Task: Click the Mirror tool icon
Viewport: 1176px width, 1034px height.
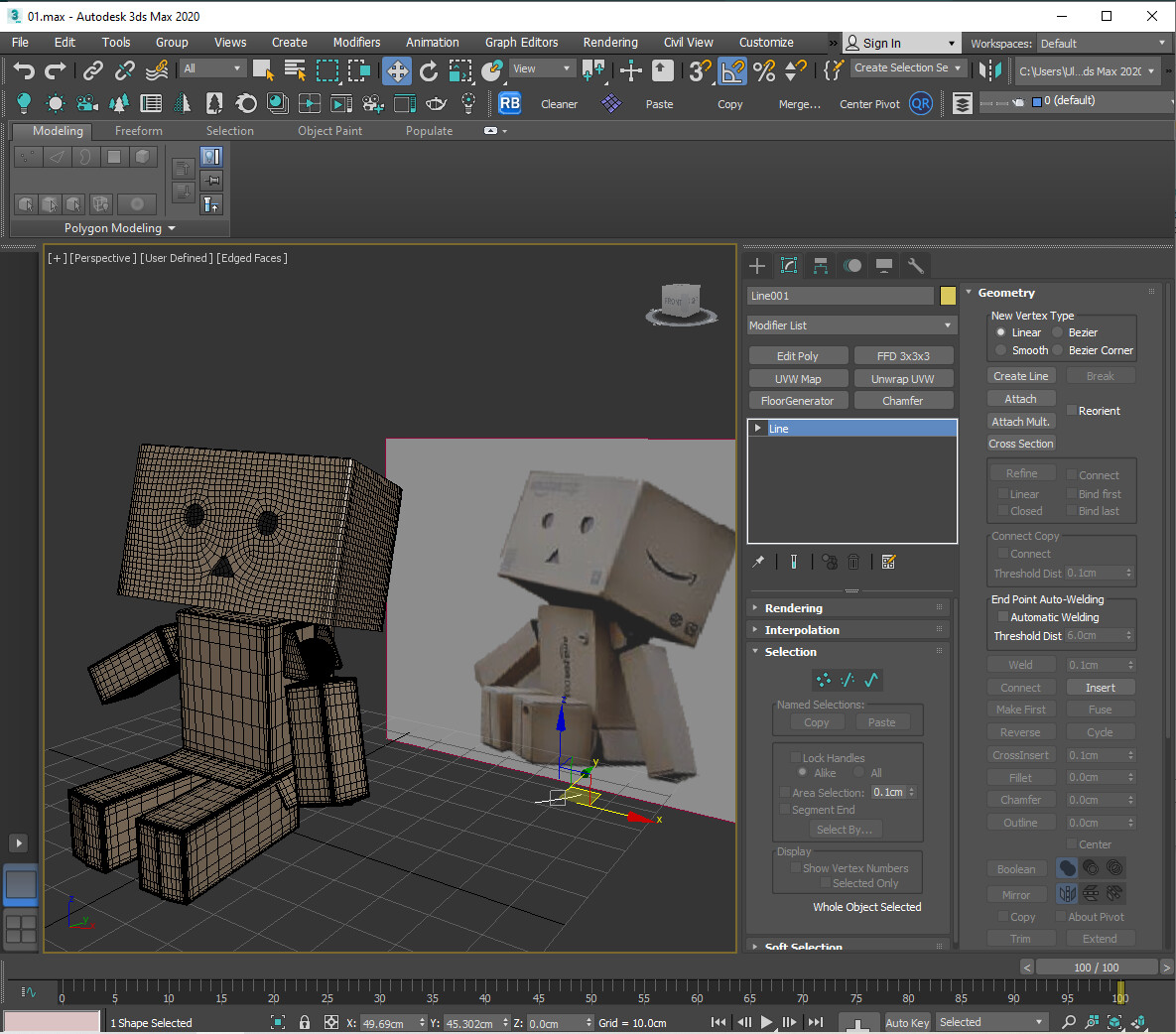Action: pos(990,70)
